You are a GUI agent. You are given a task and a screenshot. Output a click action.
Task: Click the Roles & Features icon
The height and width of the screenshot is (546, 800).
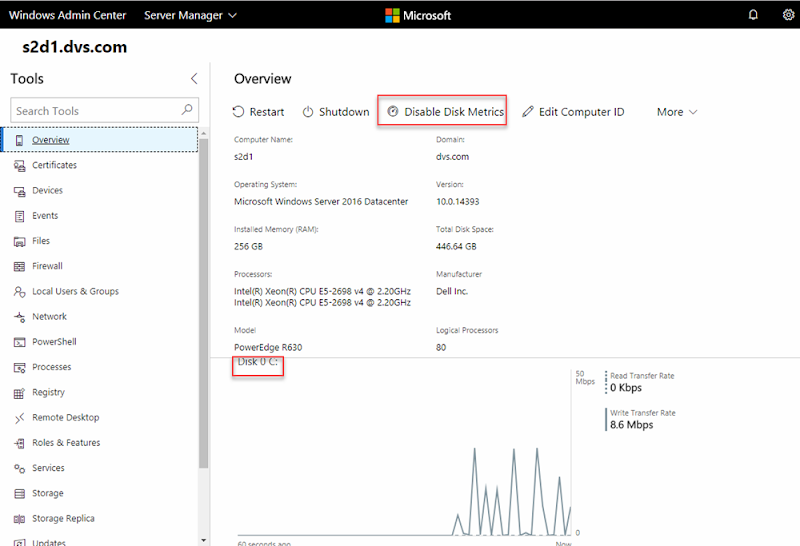19,443
